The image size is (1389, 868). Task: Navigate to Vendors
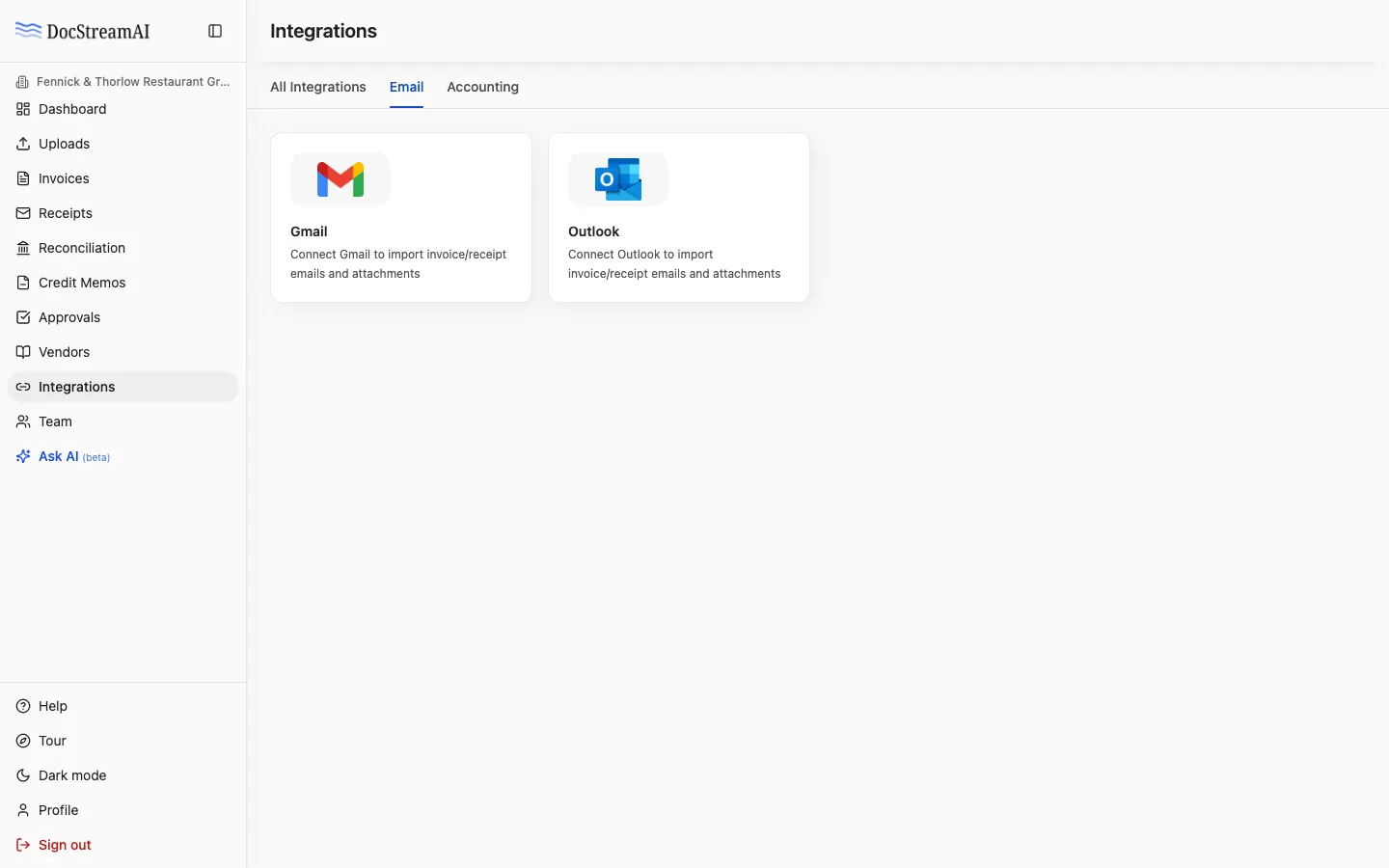(x=123, y=352)
